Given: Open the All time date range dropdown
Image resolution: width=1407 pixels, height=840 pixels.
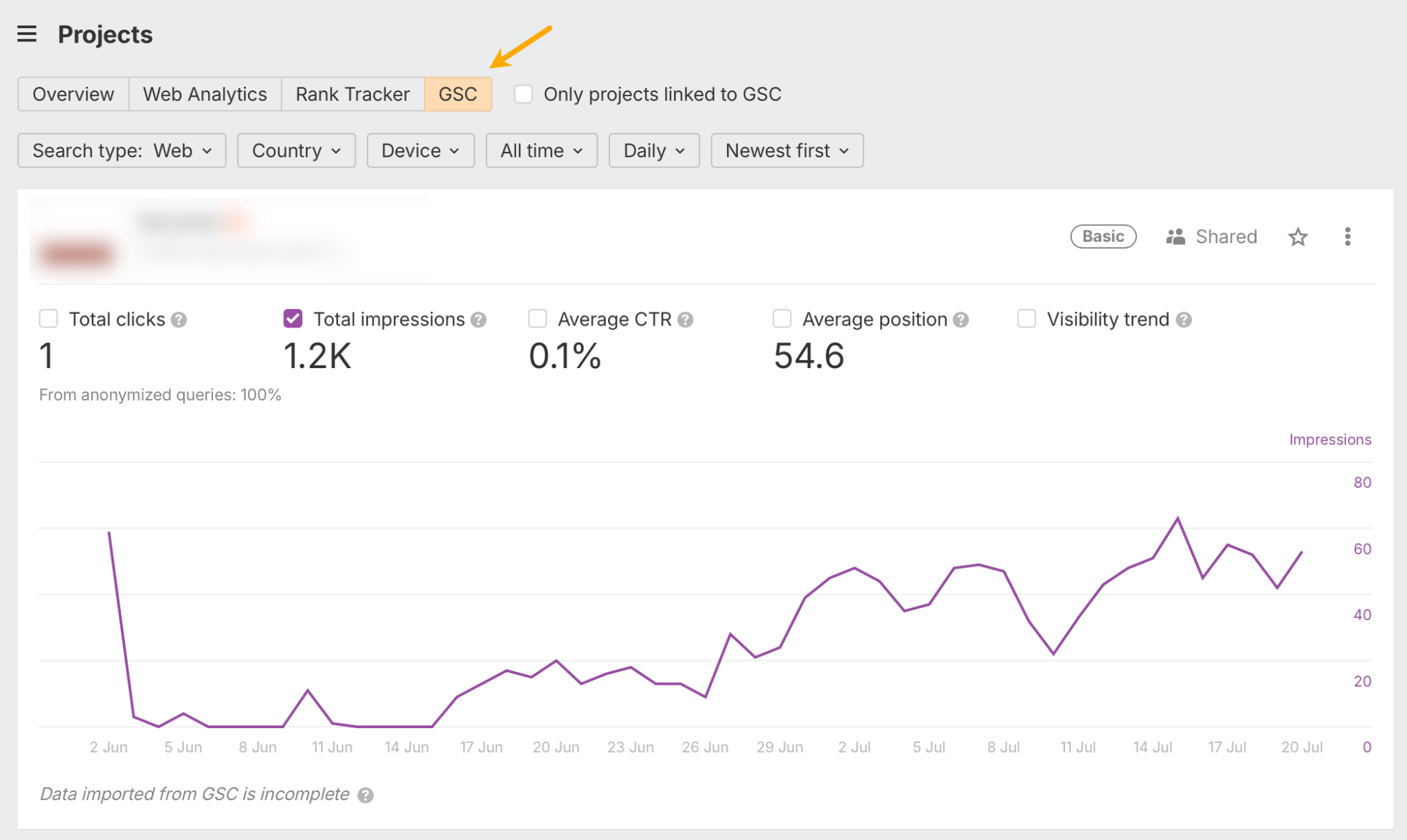Looking at the screenshot, I should coord(541,150).
